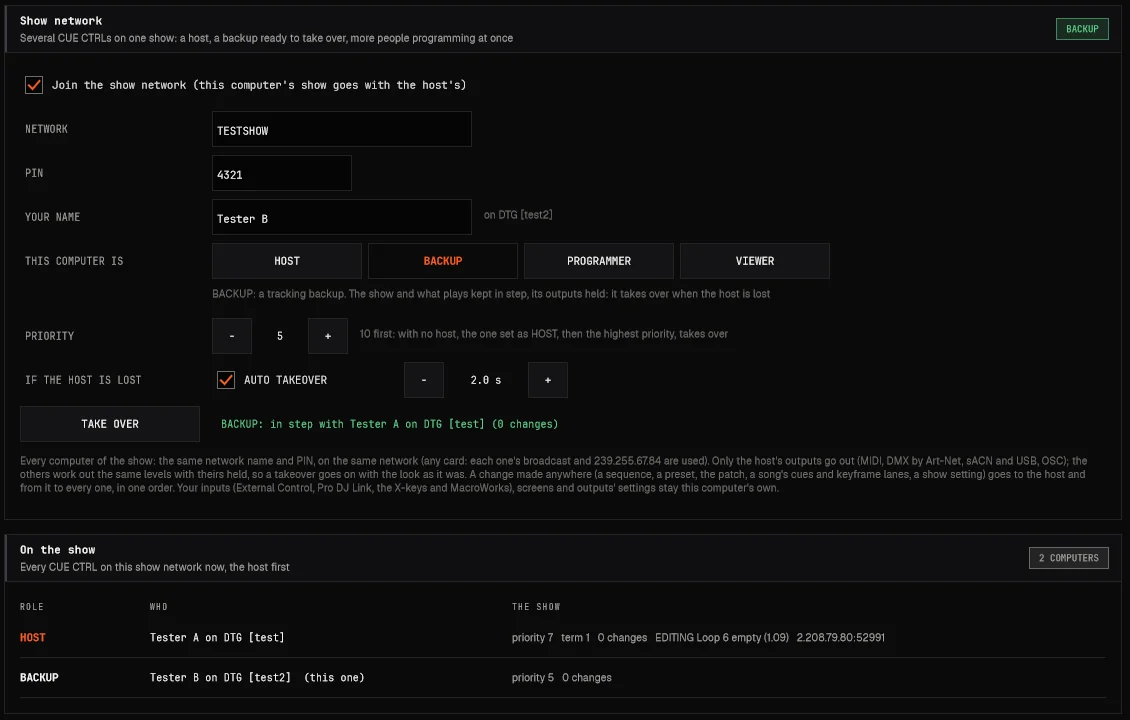This screenshot has height=720, width=1130.
Task: Focus the YOUR NAME field Tester B
Action: pyautogui.click(x=342, y=217)
